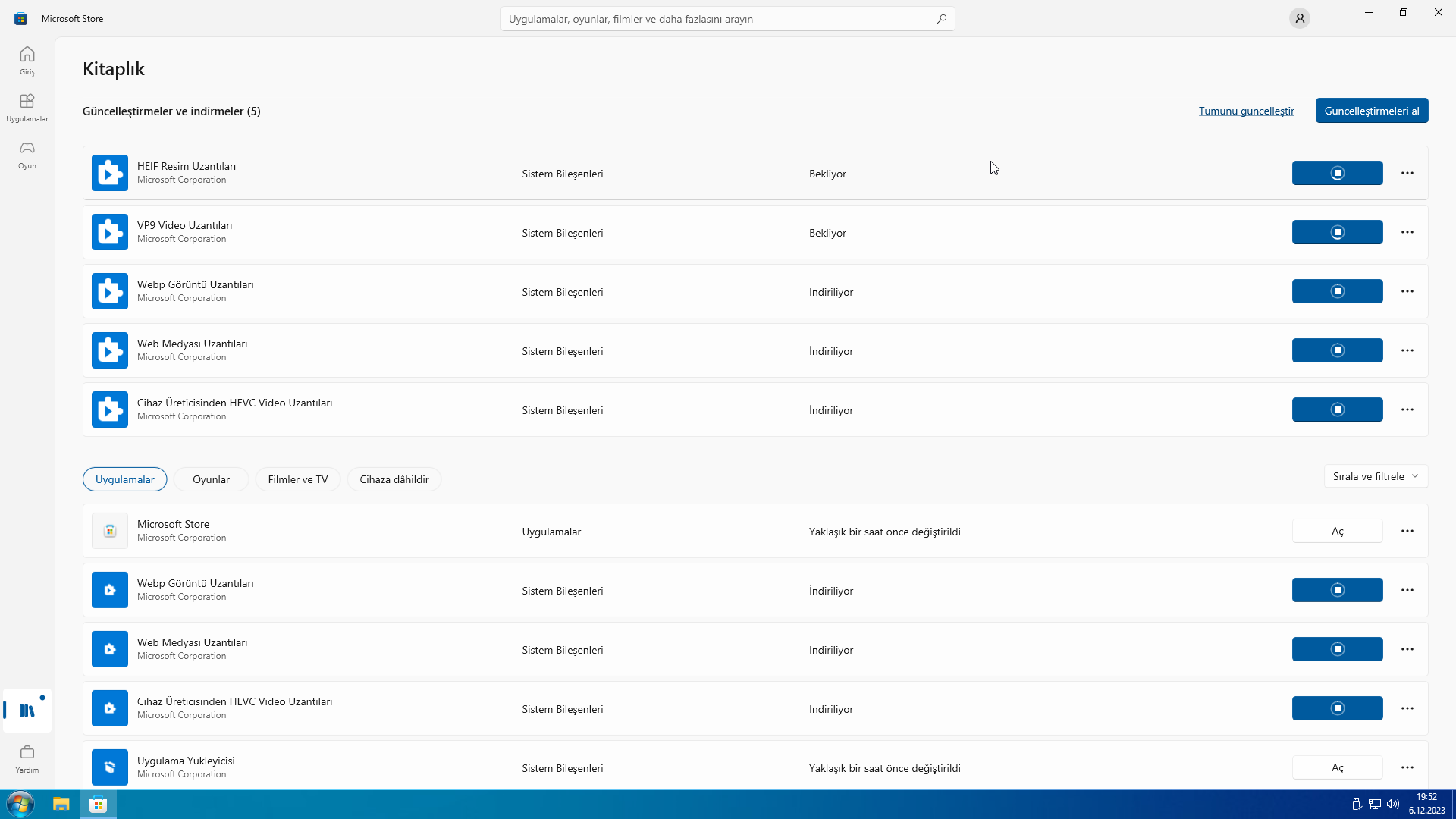Open Web Medyası more options in apps list

click(1407, 649)
